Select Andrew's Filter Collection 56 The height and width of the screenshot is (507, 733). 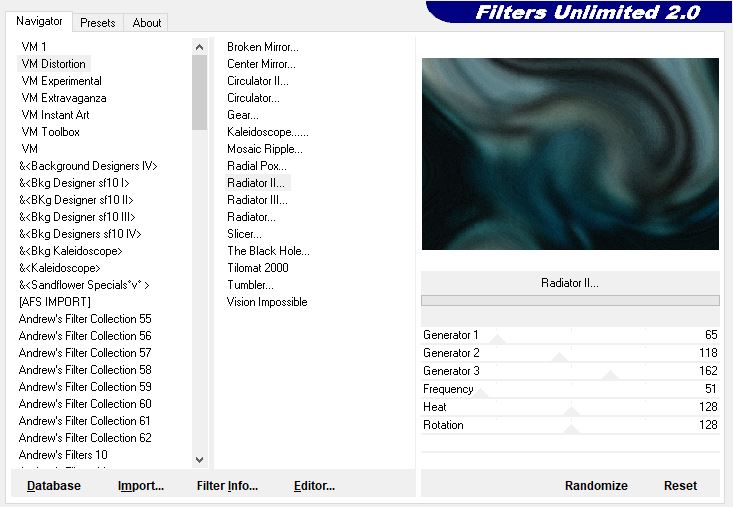85,336
